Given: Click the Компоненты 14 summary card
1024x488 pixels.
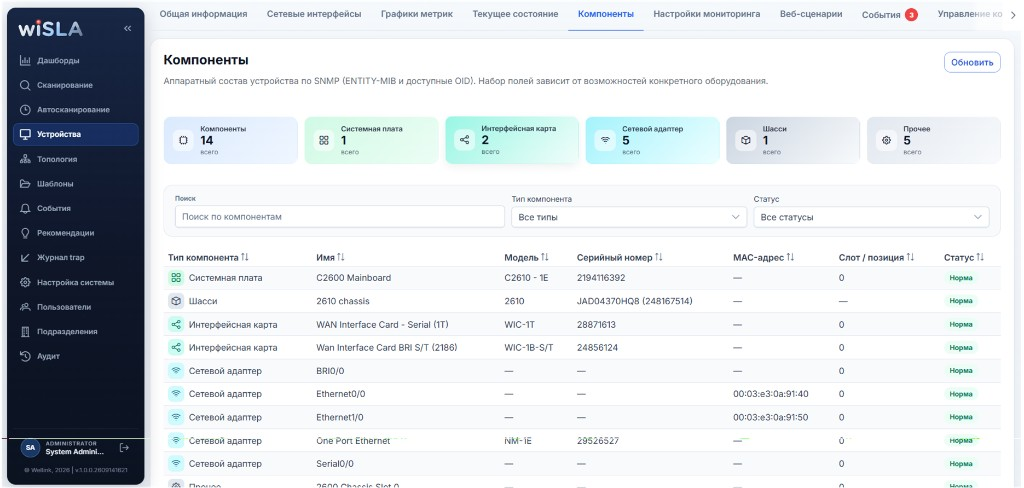Looking at the screenshot, I should (x=231, y=140).
